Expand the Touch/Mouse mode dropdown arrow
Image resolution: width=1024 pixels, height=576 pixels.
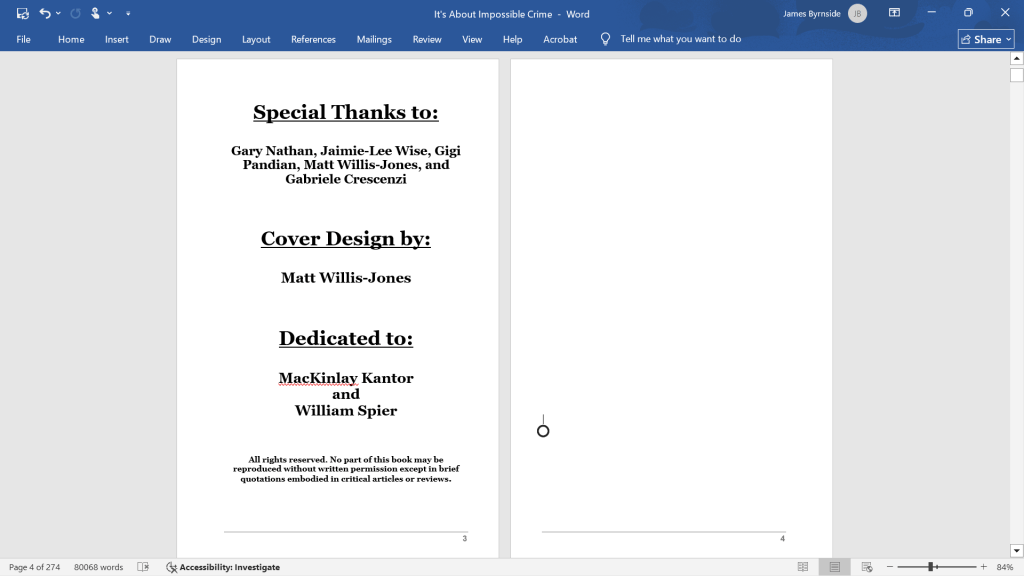tap(109, 14)
